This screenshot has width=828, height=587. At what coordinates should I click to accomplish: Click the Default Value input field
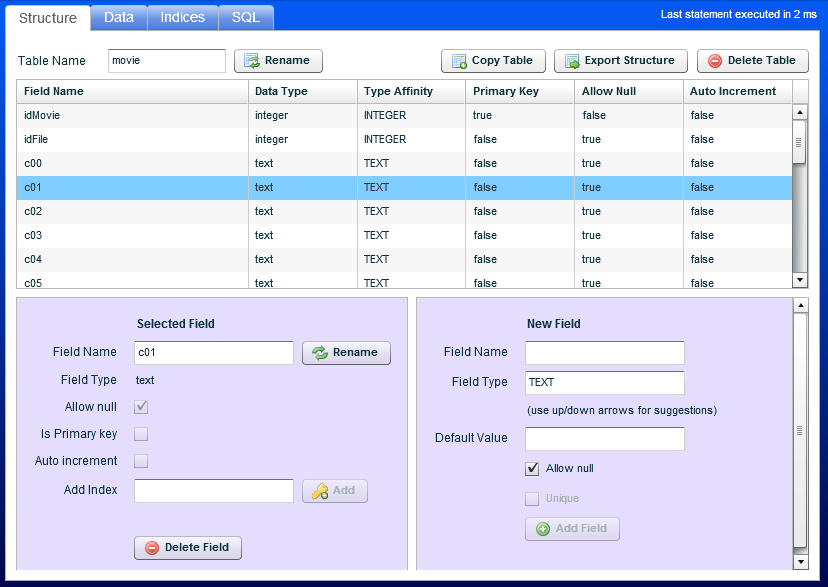[605, 439]
